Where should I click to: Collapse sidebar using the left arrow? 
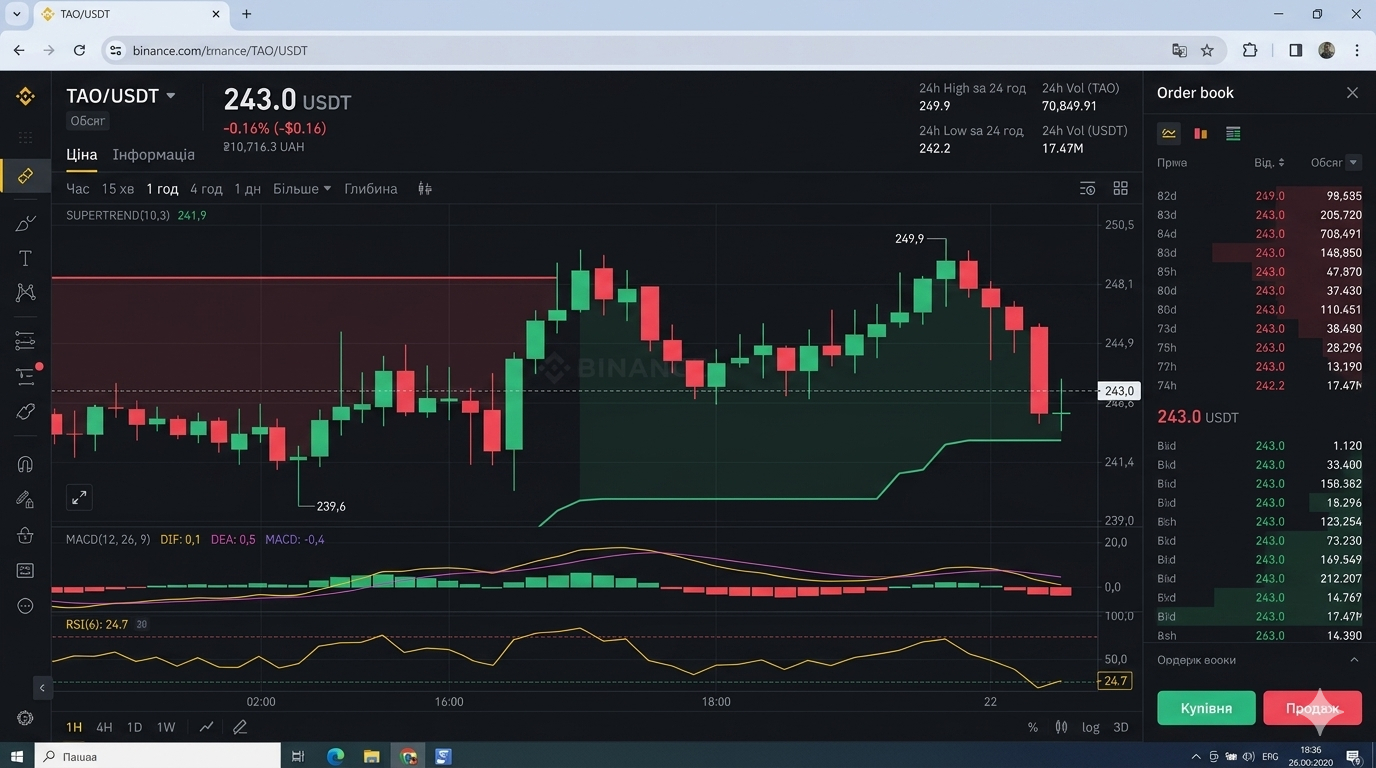coord(42,688)
